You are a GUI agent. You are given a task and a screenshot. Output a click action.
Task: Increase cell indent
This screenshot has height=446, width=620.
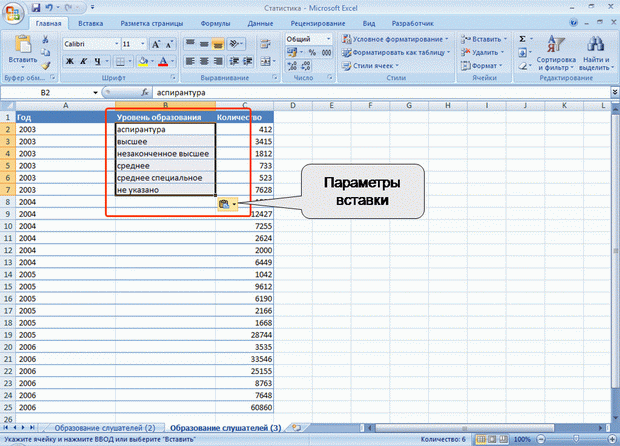click(x=248, y=61)
